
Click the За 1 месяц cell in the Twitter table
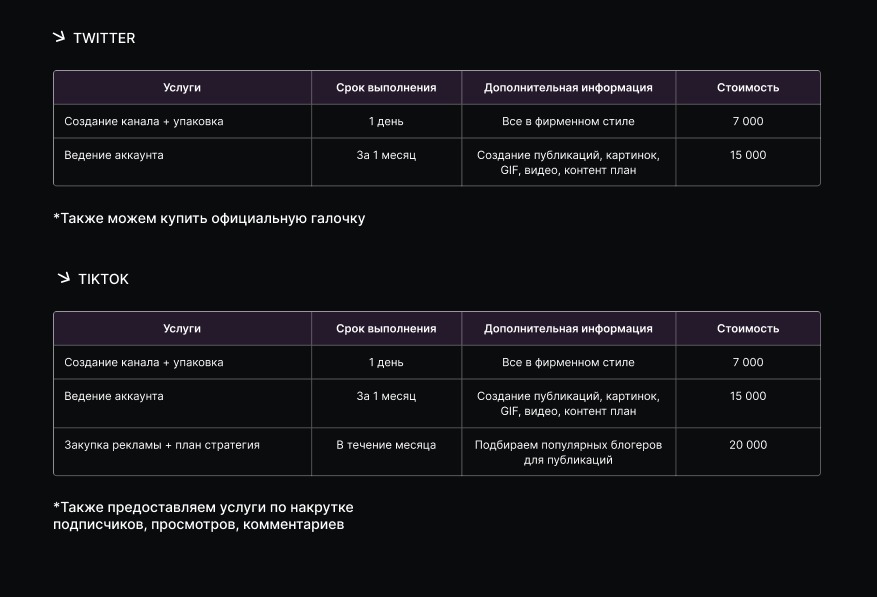click(x=386, y=156)
